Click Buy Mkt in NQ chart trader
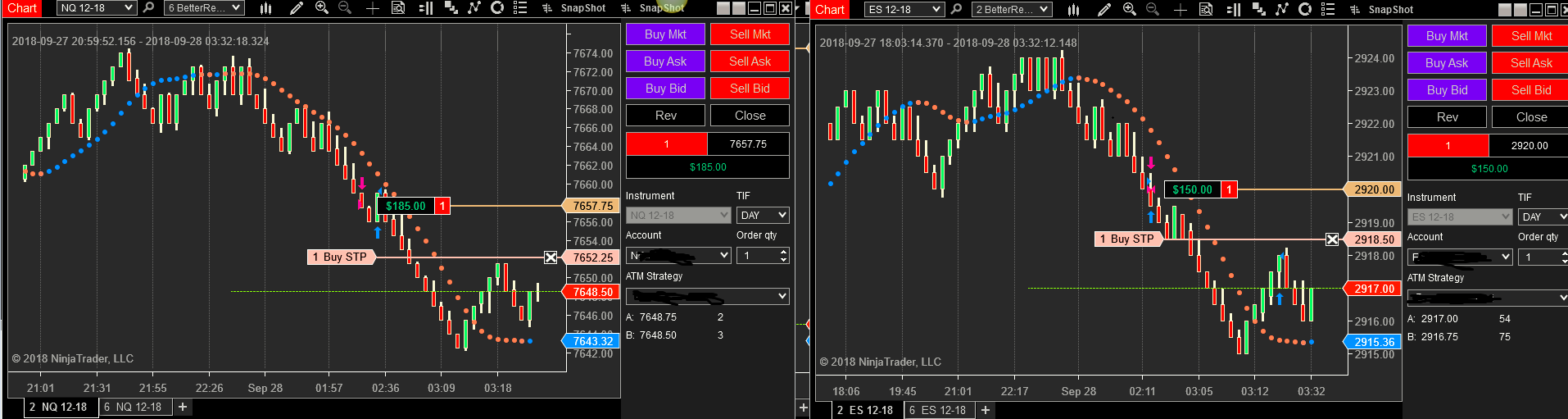The height and width of the screenshot is (419, 1568). click(665, 34)
